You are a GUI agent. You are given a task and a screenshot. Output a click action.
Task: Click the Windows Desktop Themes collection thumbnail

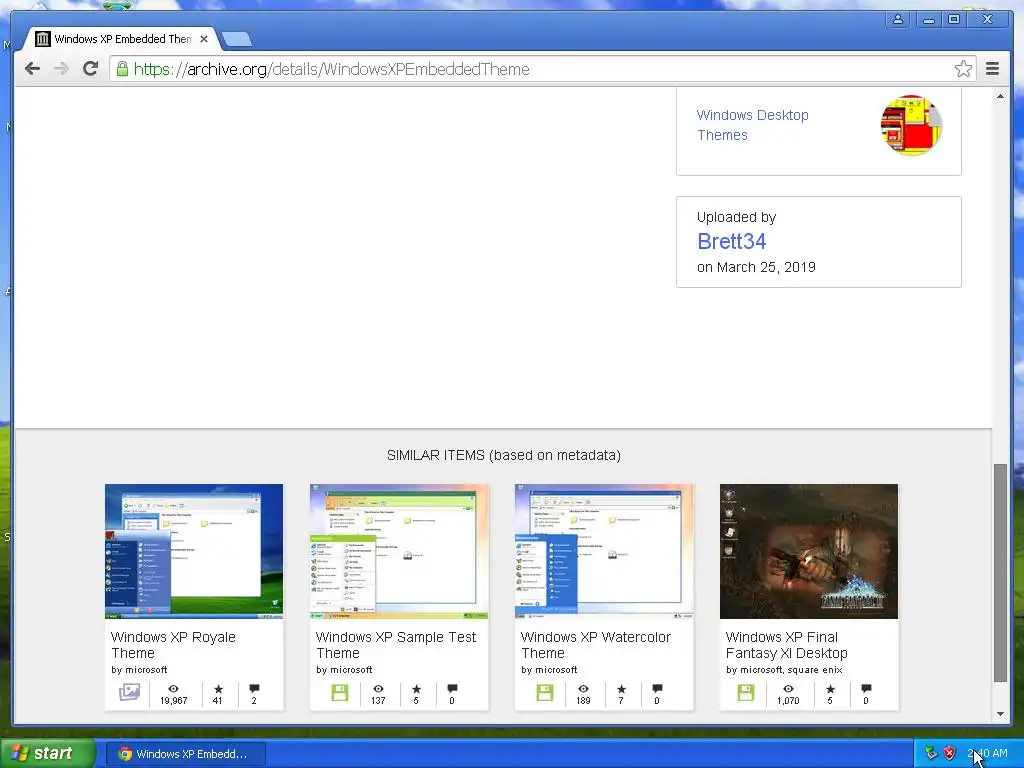tap(911, 125)
